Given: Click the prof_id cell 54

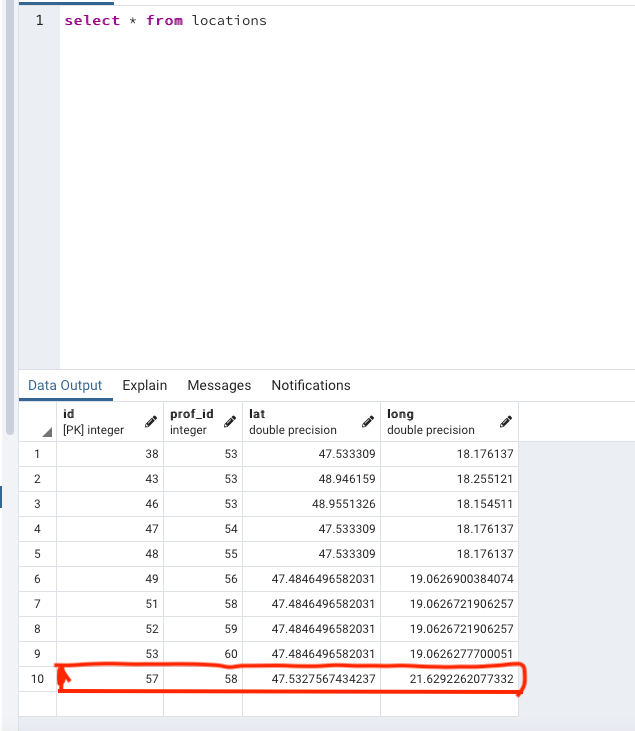Looking at the screenshot, I should click(x=203, y=529).
